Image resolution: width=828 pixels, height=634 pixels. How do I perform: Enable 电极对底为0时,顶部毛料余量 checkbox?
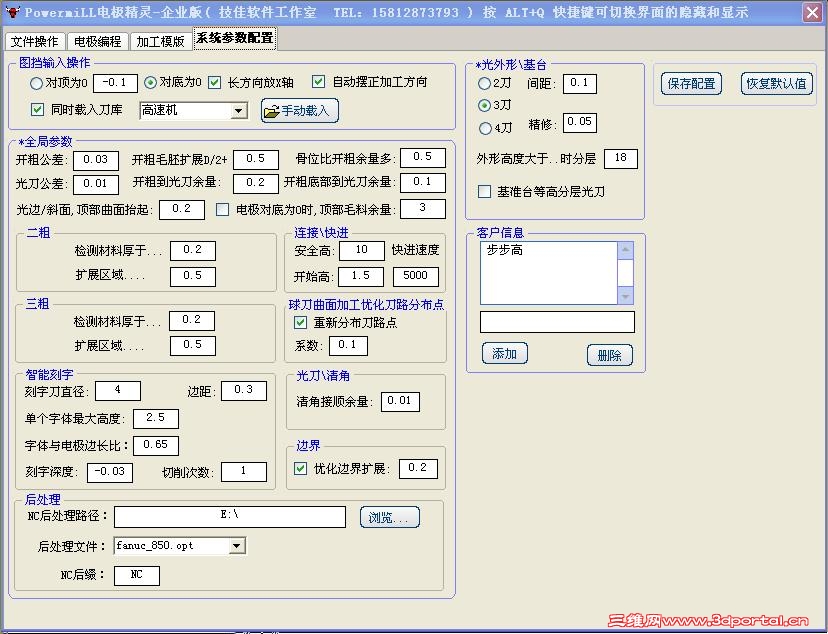222,210
